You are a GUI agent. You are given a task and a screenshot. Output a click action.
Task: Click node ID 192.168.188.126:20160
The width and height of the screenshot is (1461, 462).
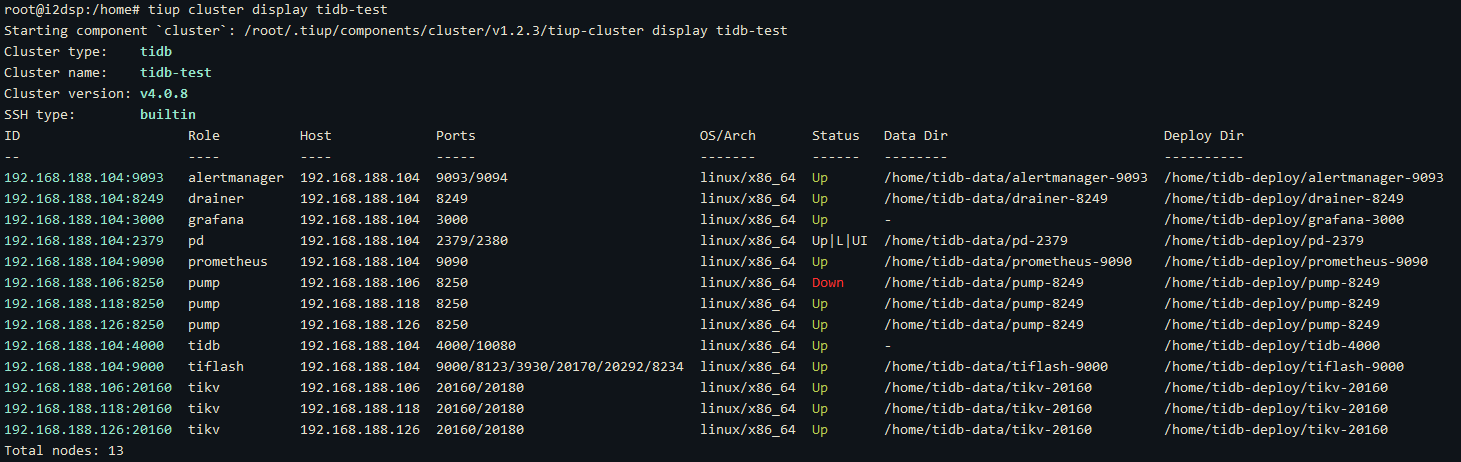pyautogui.click(x=88, y=430)
